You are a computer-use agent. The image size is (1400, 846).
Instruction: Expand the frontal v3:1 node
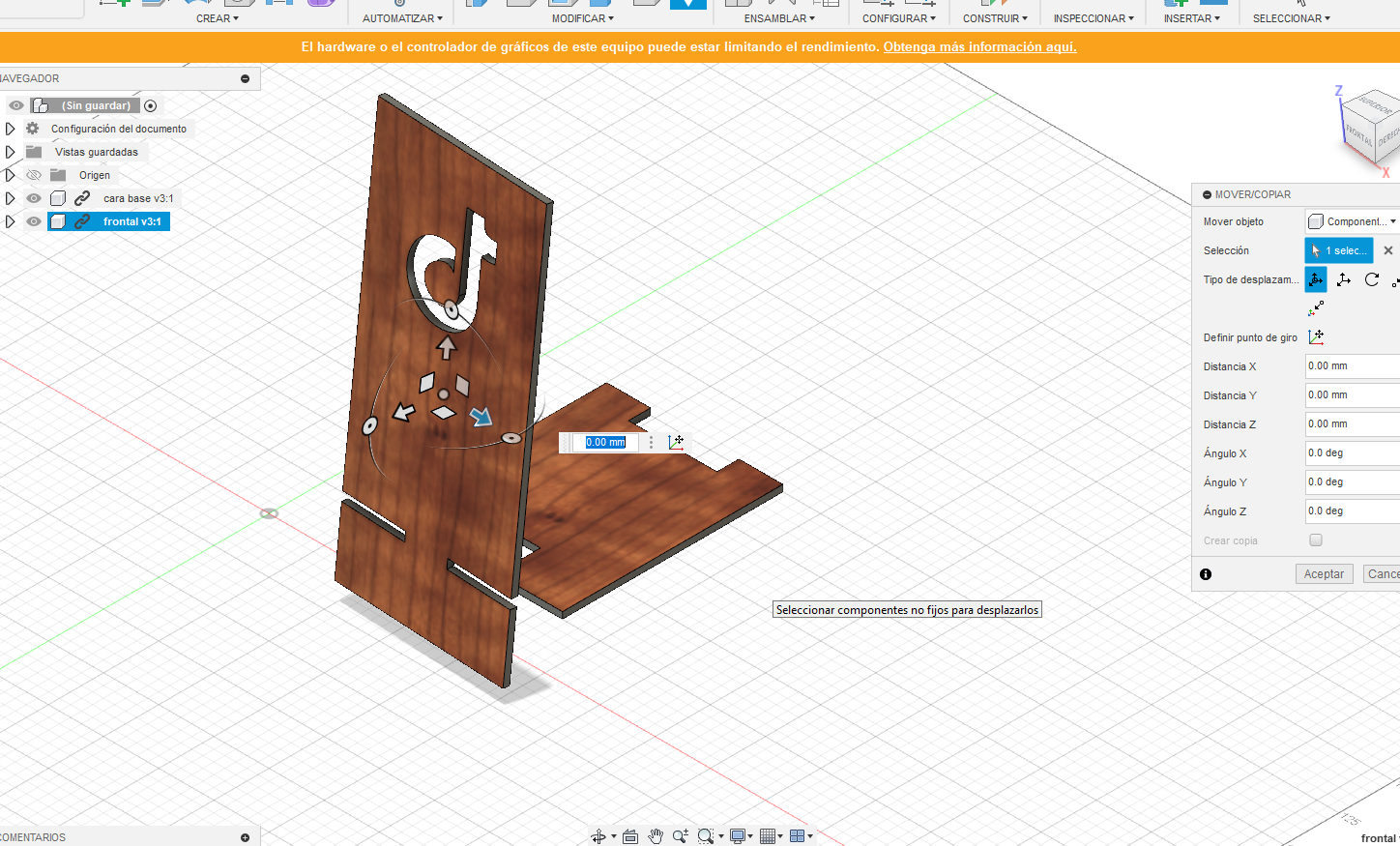coord(11,221)
